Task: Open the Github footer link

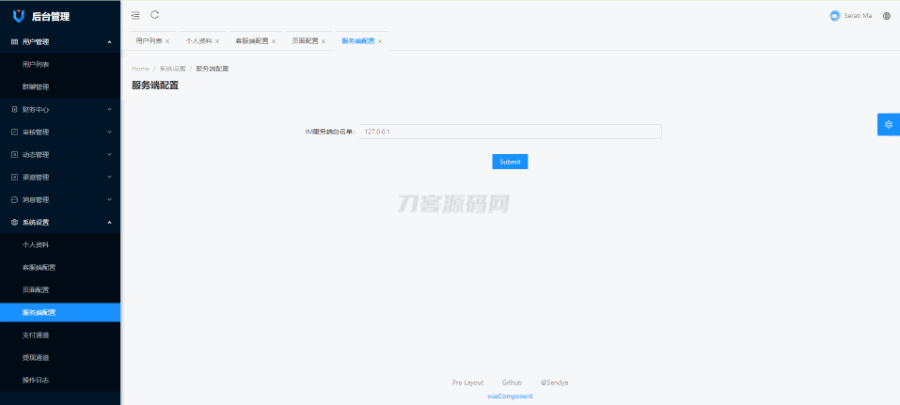Action: point(512,382)
